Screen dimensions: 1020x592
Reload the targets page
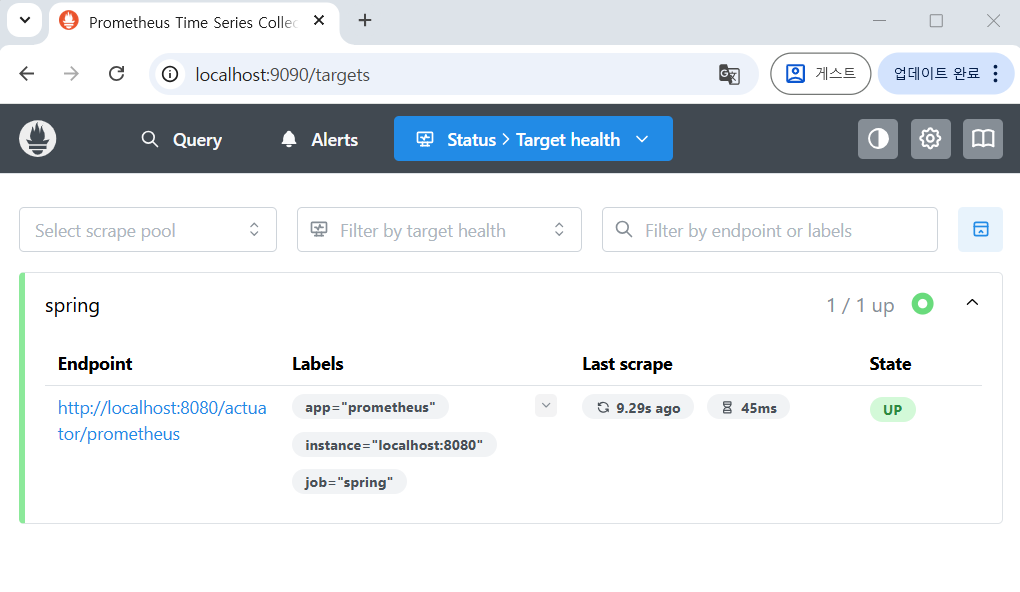pos(116,74)
